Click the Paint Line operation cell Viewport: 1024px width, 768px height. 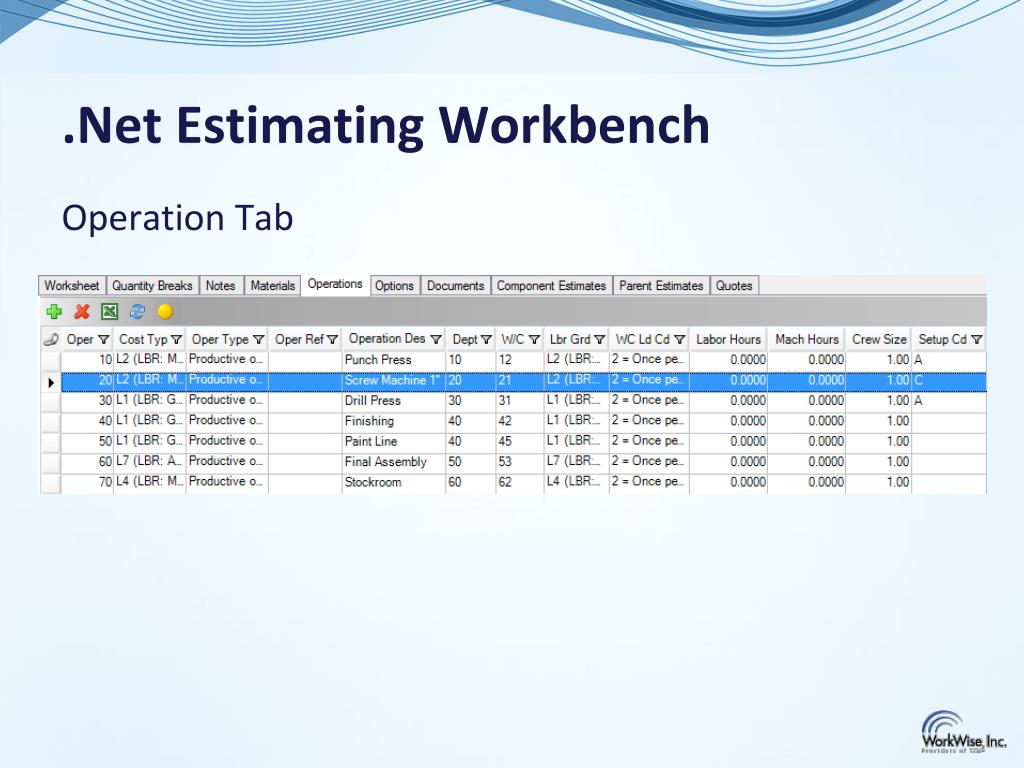coord(393,441)
